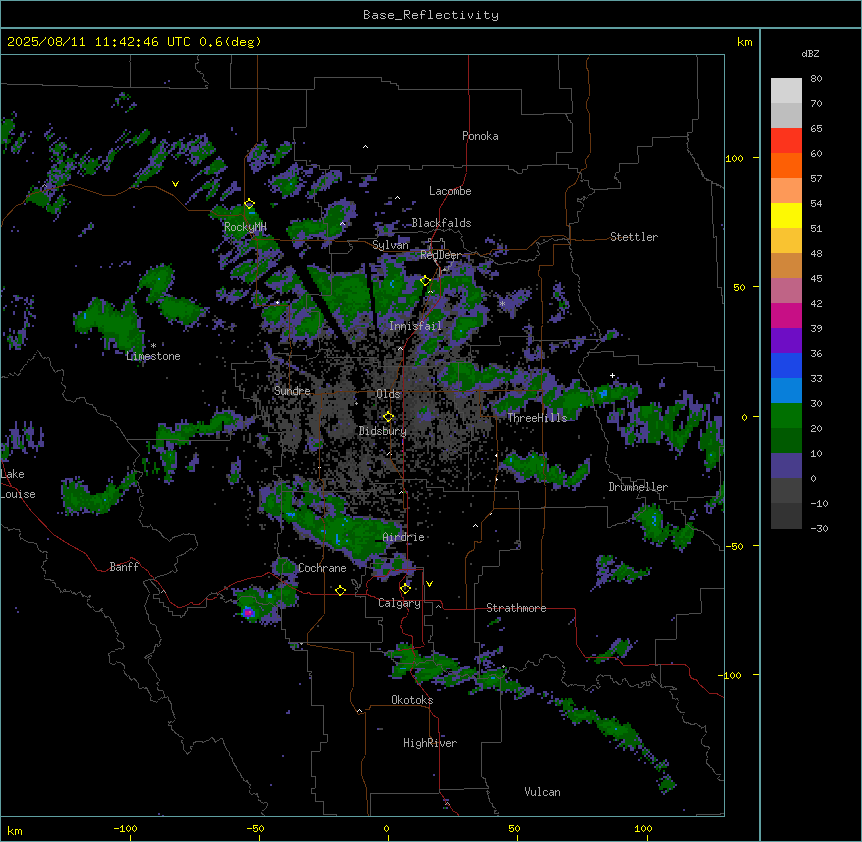Viewport: 862px width, 842px height.
Task: Click the Sundre label
Action: pos(292,391)
